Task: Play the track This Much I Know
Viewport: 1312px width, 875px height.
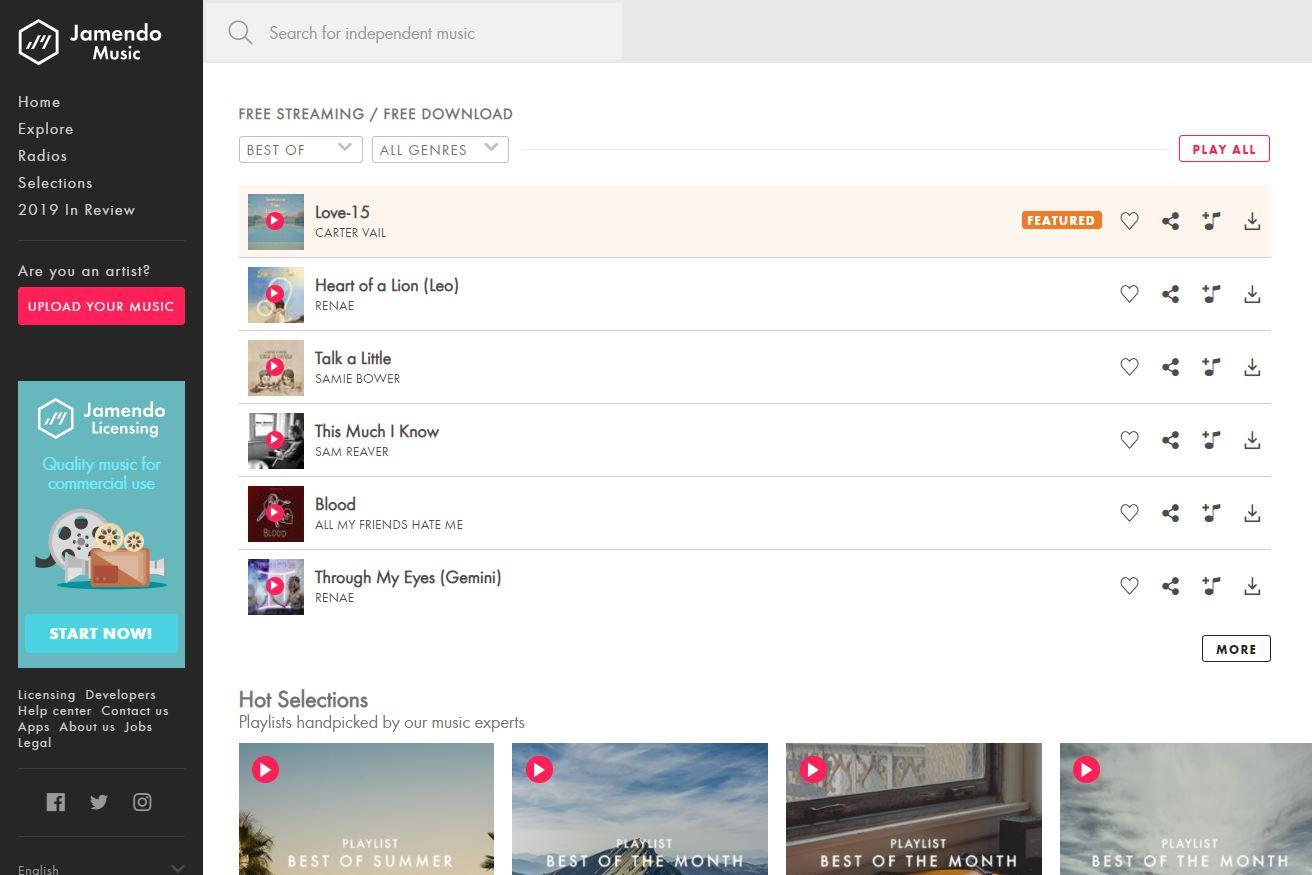Action: 275,440
